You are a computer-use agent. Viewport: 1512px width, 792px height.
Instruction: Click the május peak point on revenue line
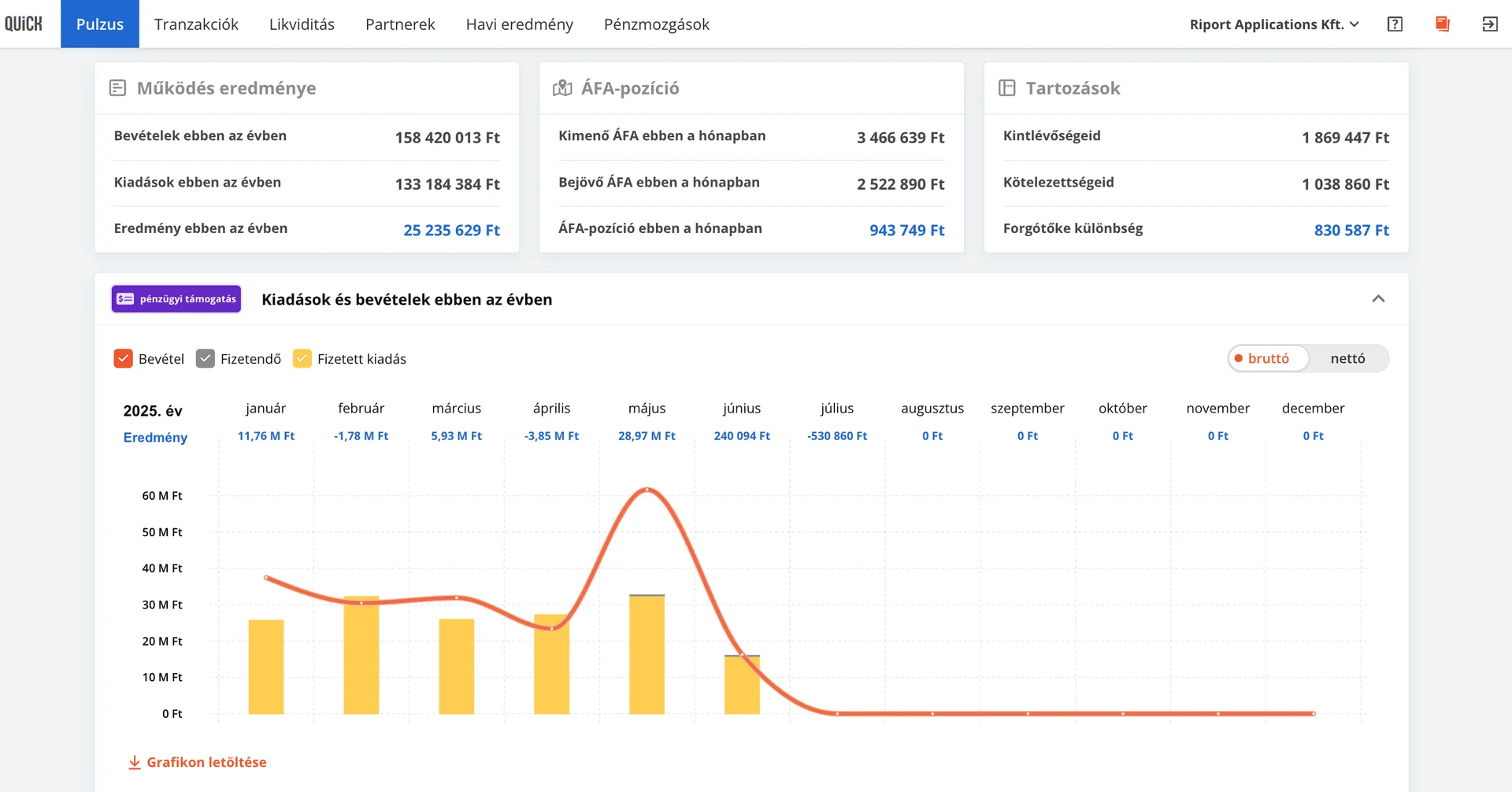647,490
